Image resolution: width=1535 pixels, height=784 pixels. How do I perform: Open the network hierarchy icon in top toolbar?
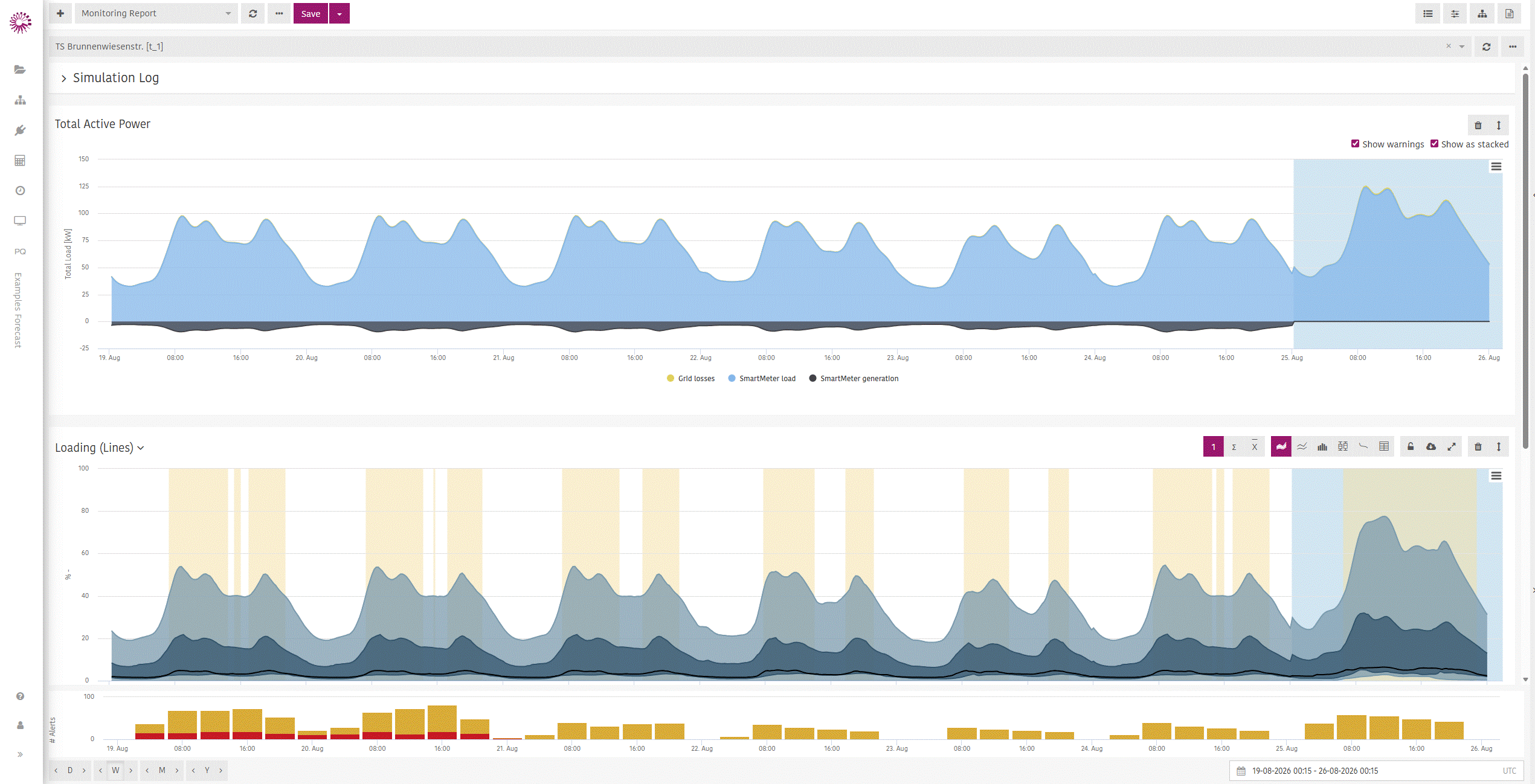pos(1482,14)
